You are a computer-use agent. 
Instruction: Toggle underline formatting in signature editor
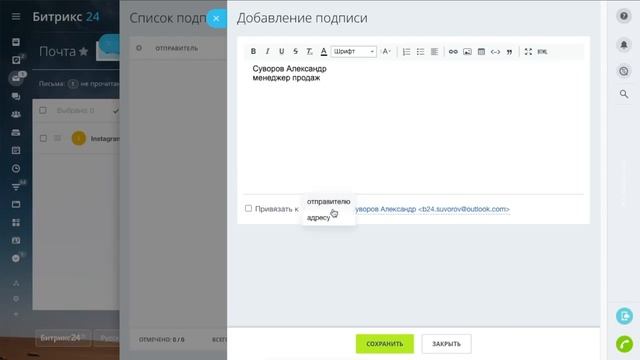281,51
